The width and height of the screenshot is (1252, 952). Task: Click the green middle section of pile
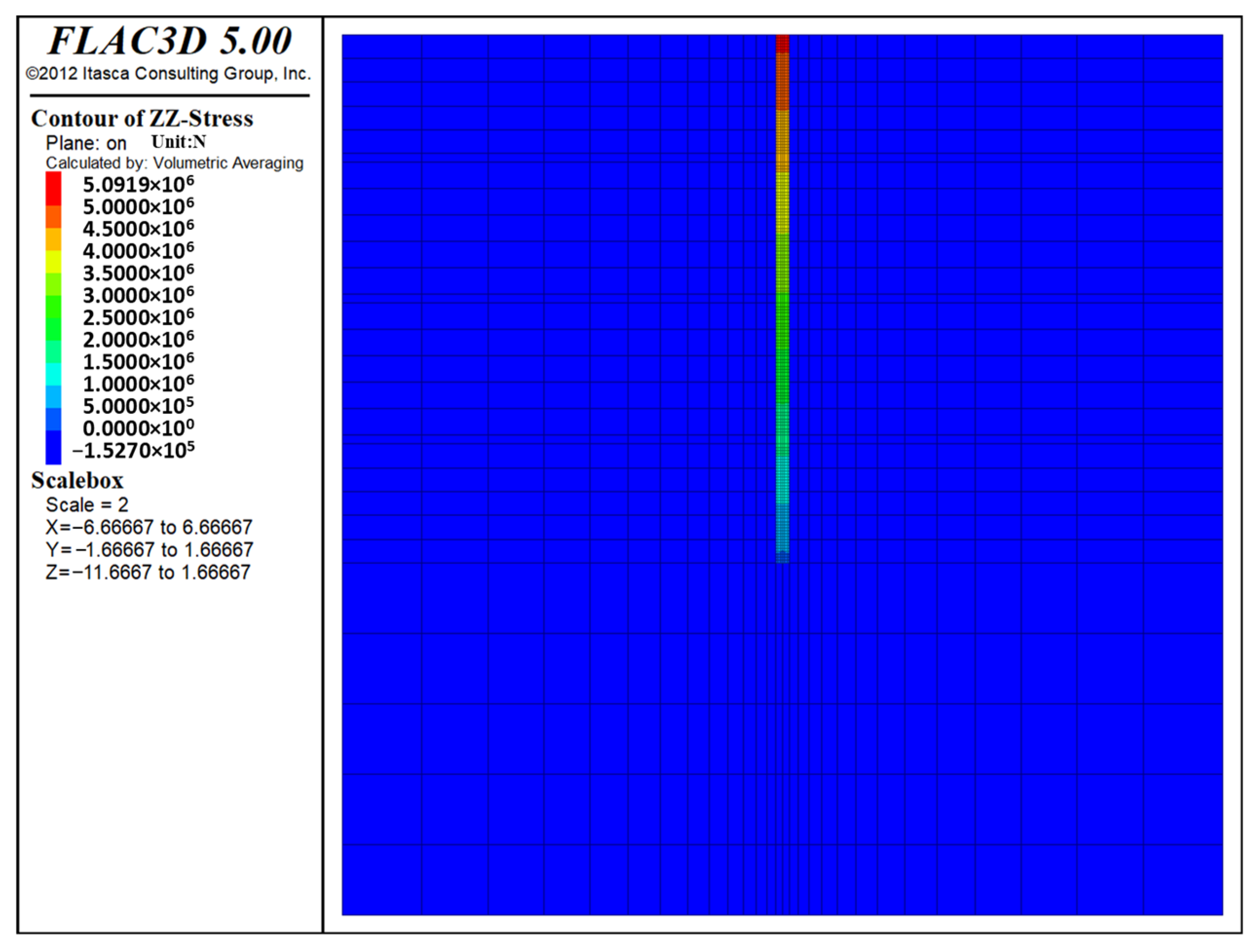click(783, 340)
